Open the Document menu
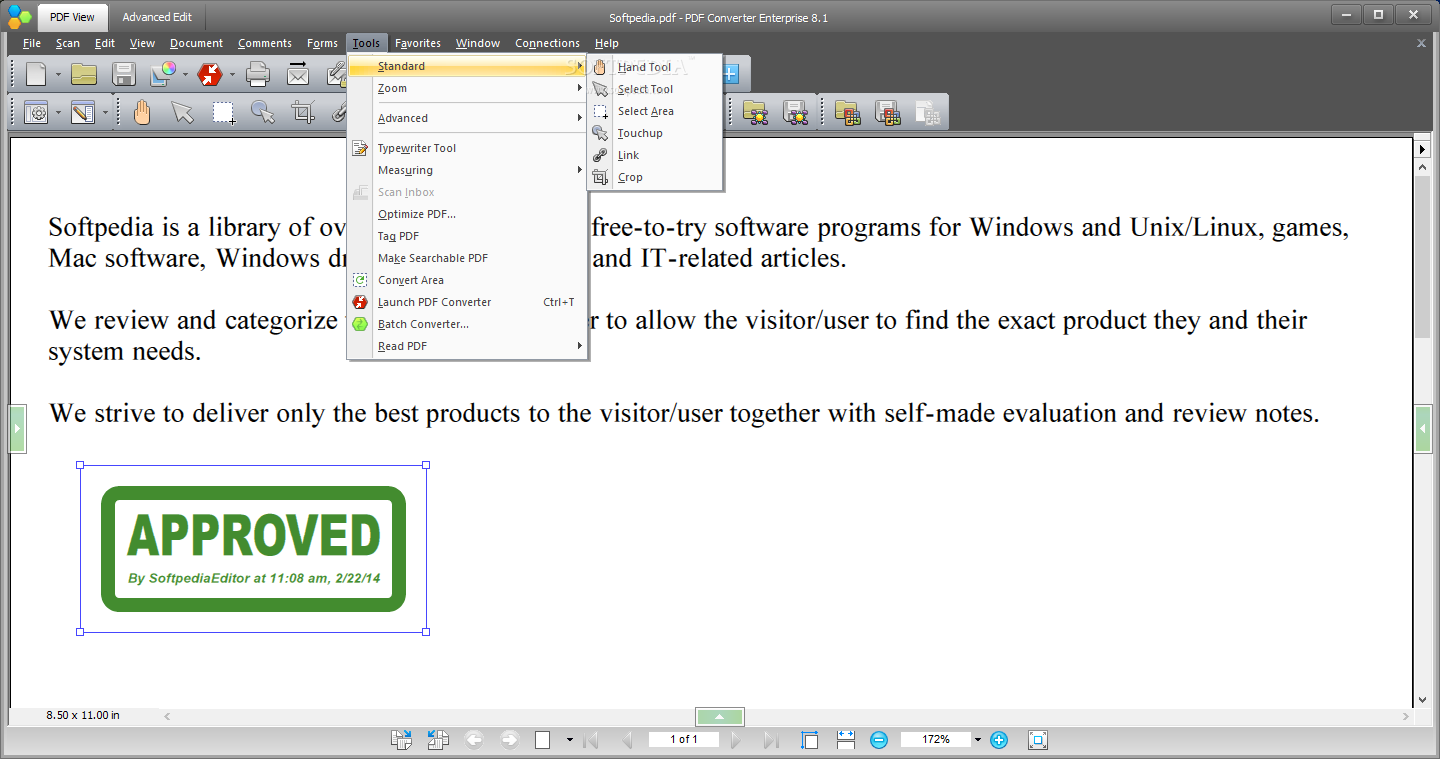1440x759 pixels. [x=196, y=43]
